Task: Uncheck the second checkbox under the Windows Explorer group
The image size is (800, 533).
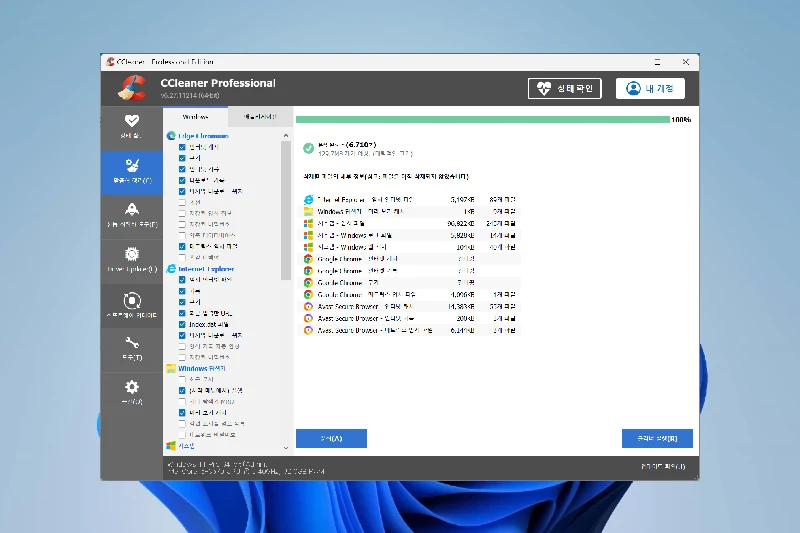Action: coord(182,391)
